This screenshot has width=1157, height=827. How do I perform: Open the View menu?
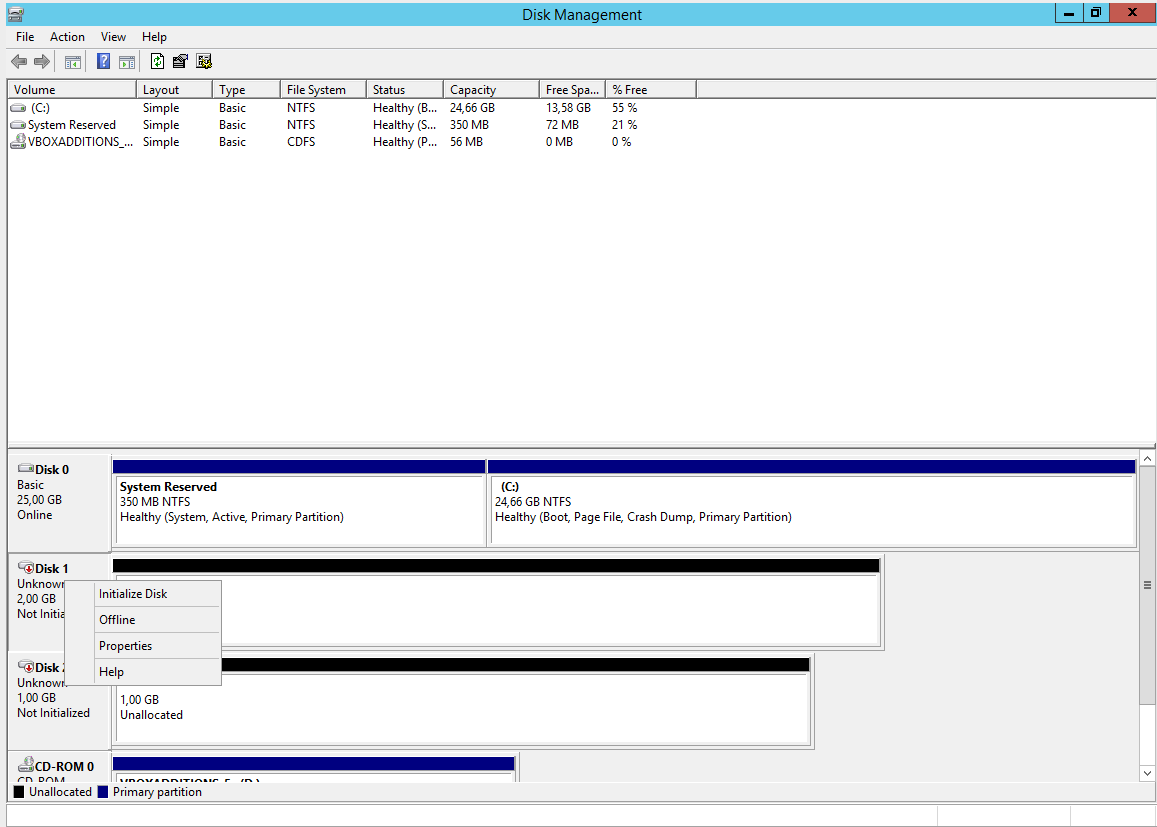click(x=113, y=37)
